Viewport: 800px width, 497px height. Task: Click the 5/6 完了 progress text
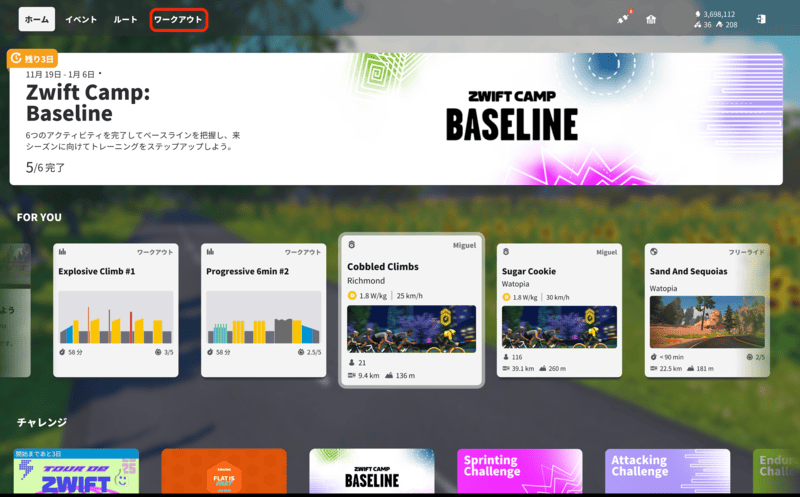(x=45, y=167)
